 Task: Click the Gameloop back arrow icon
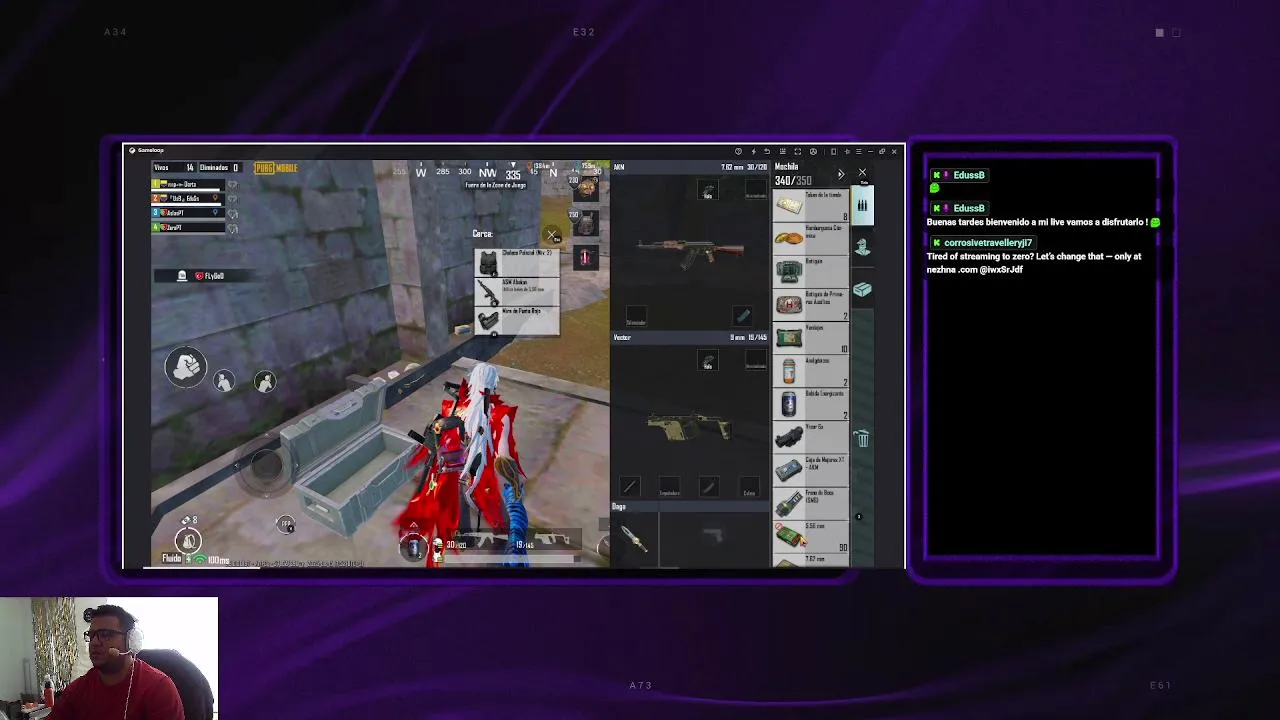767,152
